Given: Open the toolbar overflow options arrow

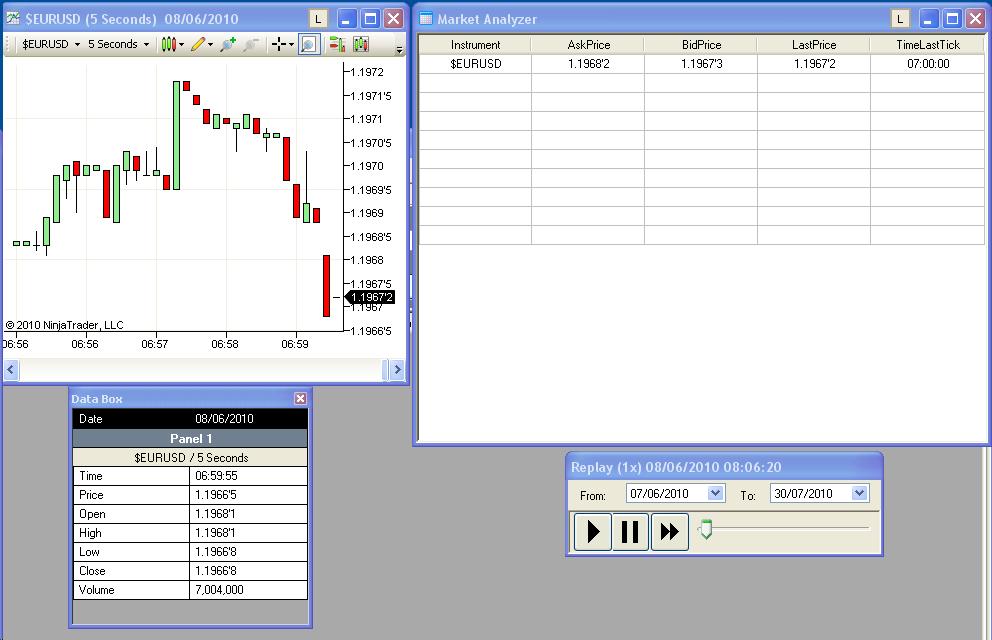Looking at the screenshot, I should click(x=399, y=49).
